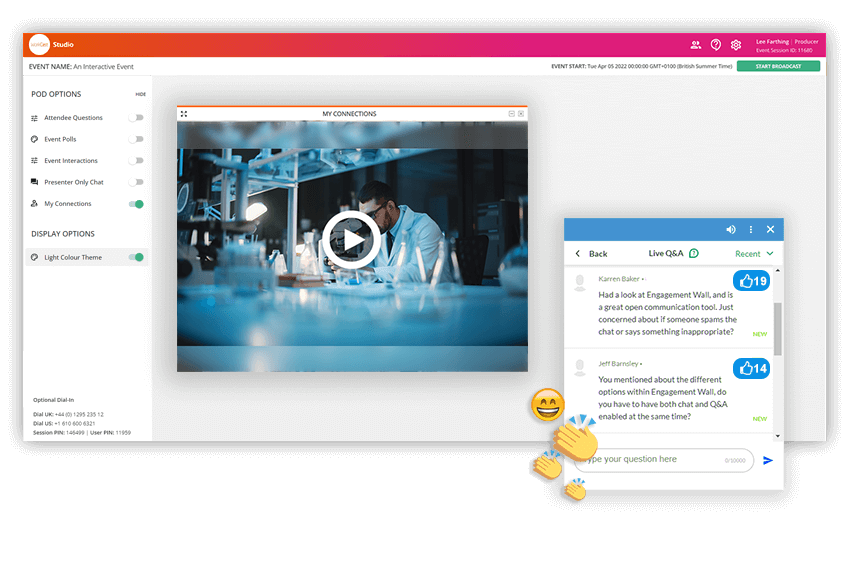This screenshot has width=850, height=573.
Task: Click the MY CONNECTIONS pod title
Action: pyautogui.click(x=349, y=114)
